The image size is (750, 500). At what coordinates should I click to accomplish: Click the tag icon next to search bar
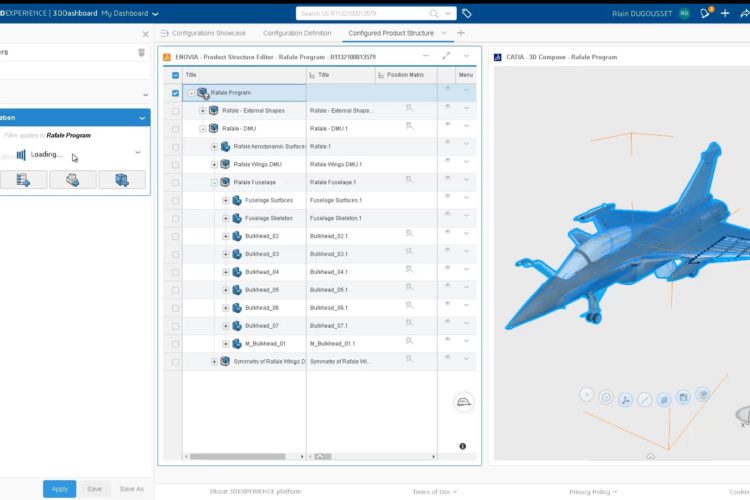coord(467,13)
